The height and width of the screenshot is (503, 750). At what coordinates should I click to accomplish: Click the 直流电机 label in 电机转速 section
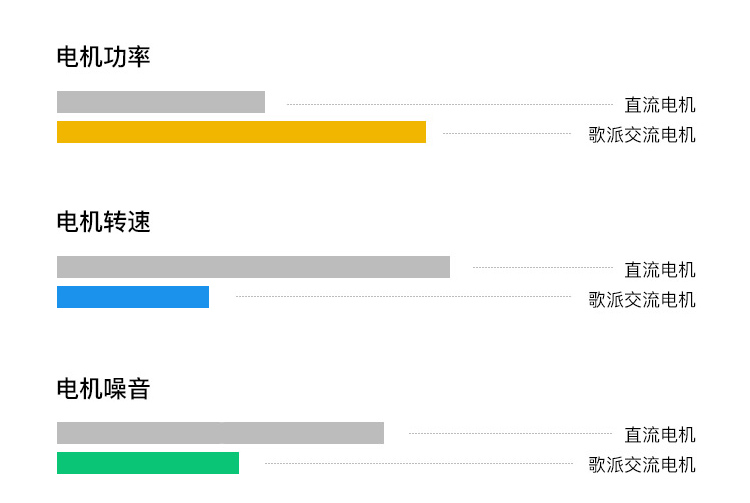(660, 270)
